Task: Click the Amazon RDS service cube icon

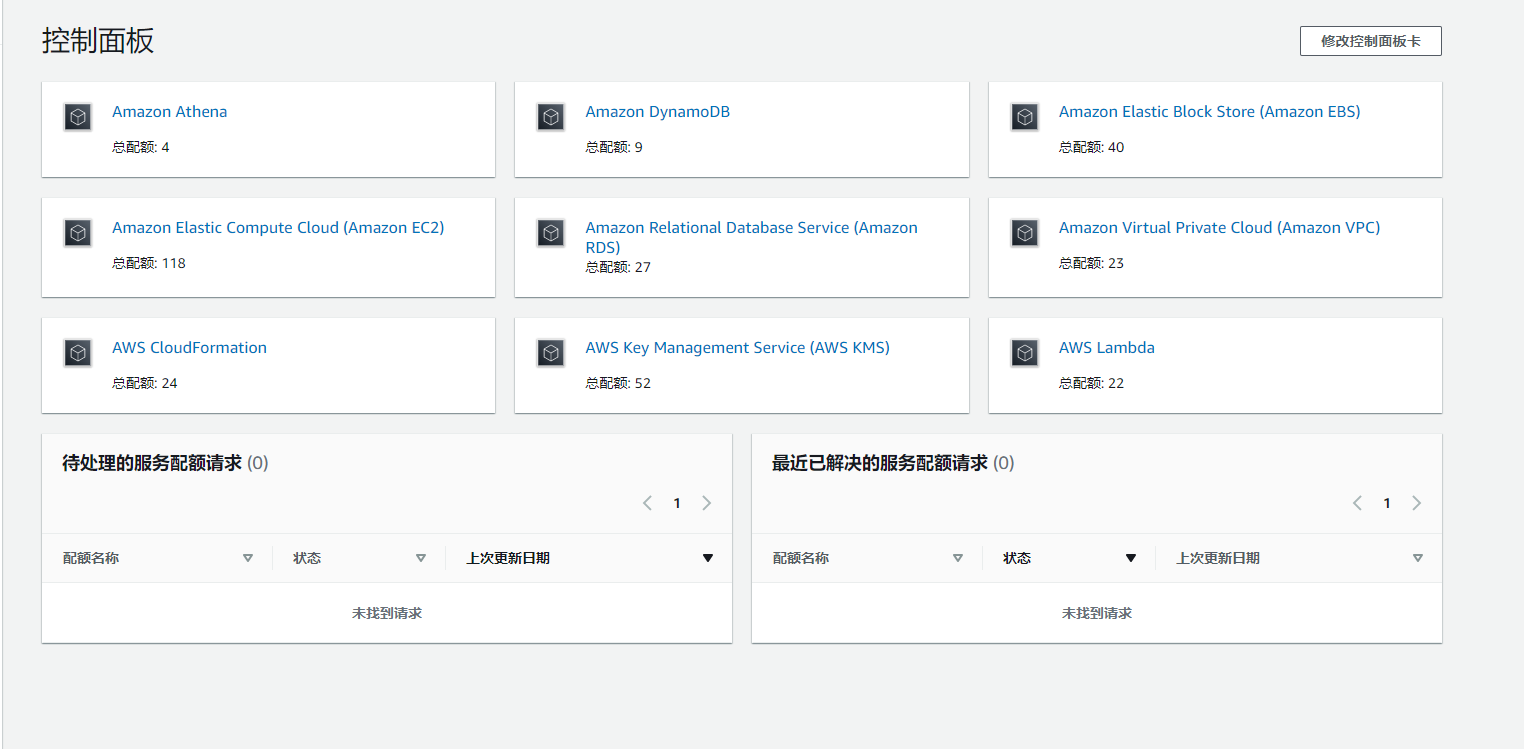Action: [551, 233]
